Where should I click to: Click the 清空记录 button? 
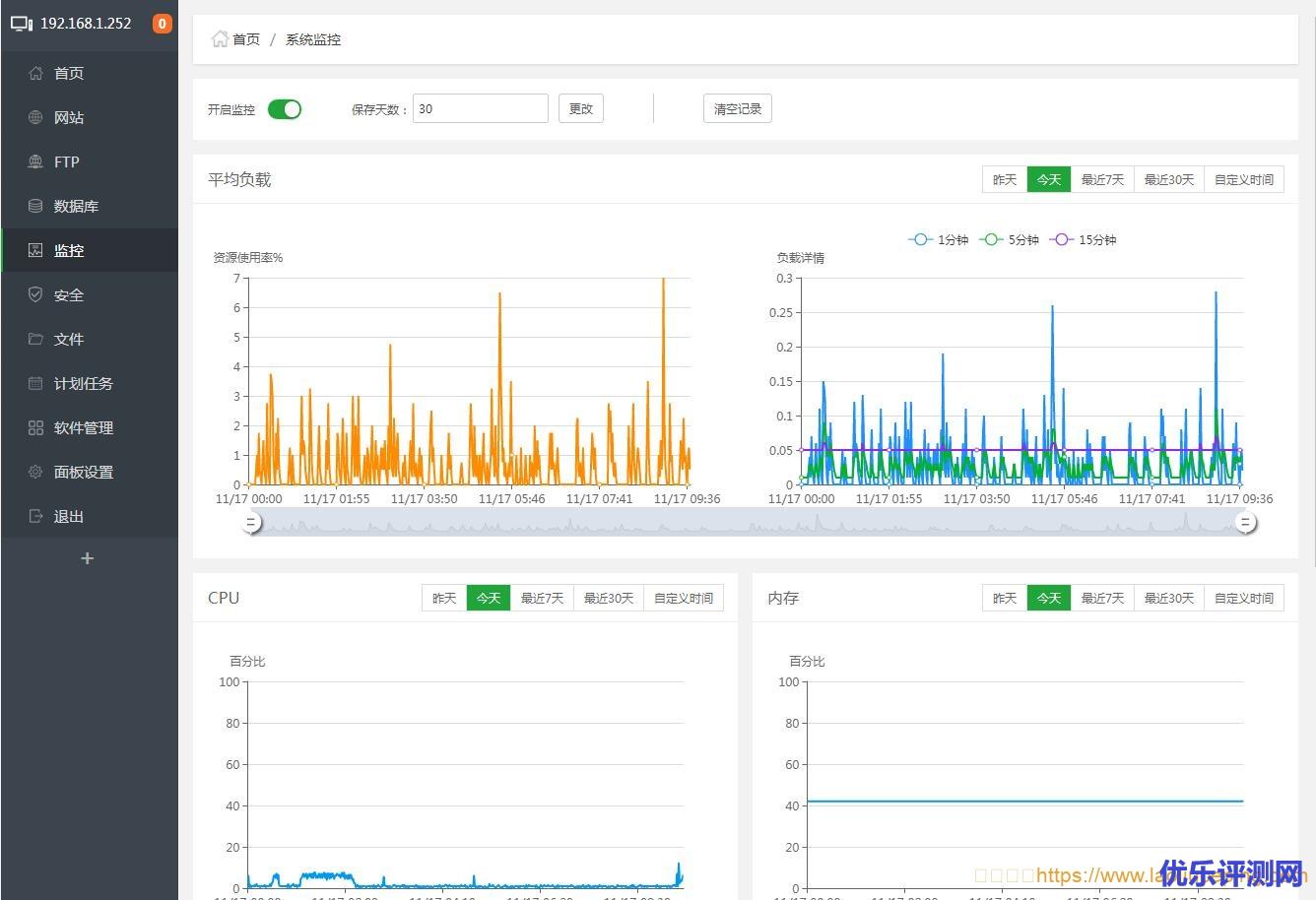pos(738,108)
